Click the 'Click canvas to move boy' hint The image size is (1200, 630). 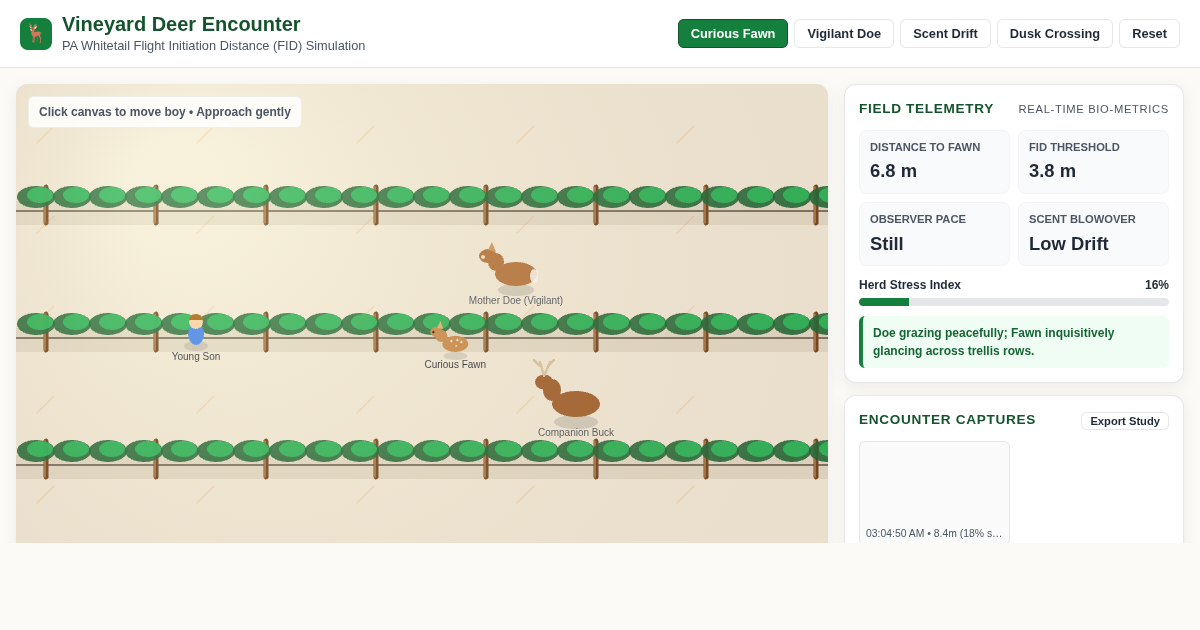[165, 112]
